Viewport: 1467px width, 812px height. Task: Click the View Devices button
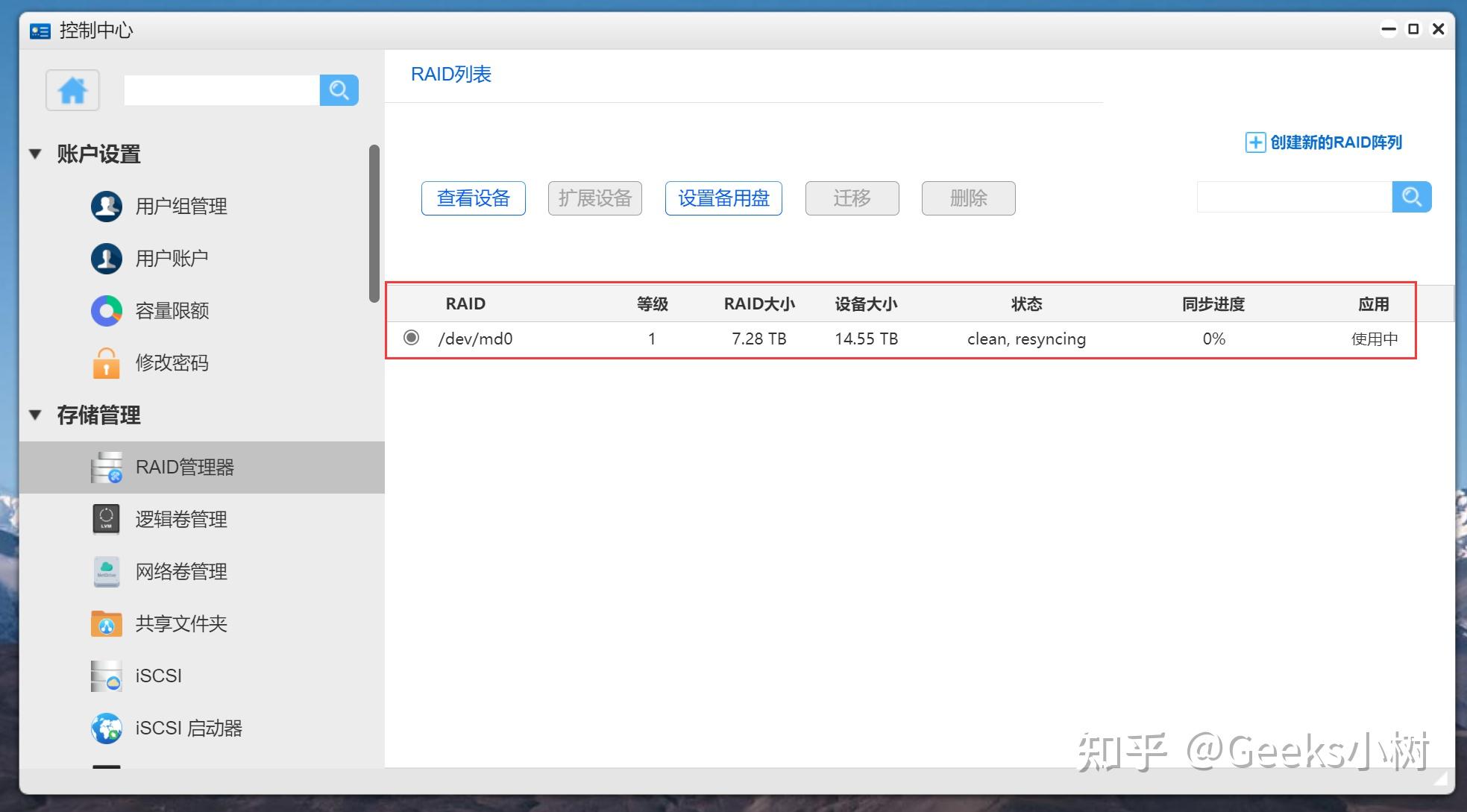[473, 198]
